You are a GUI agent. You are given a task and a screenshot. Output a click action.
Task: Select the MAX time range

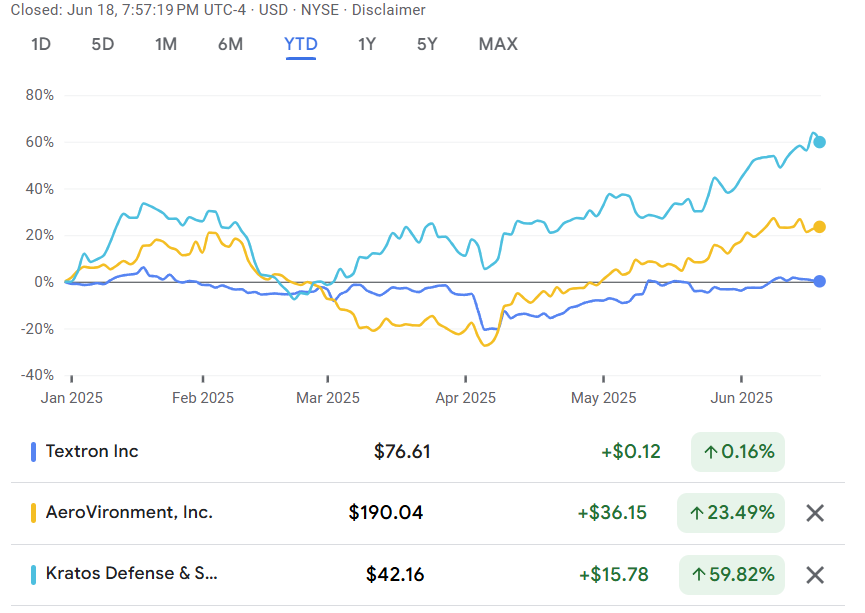tap(498, 44)
